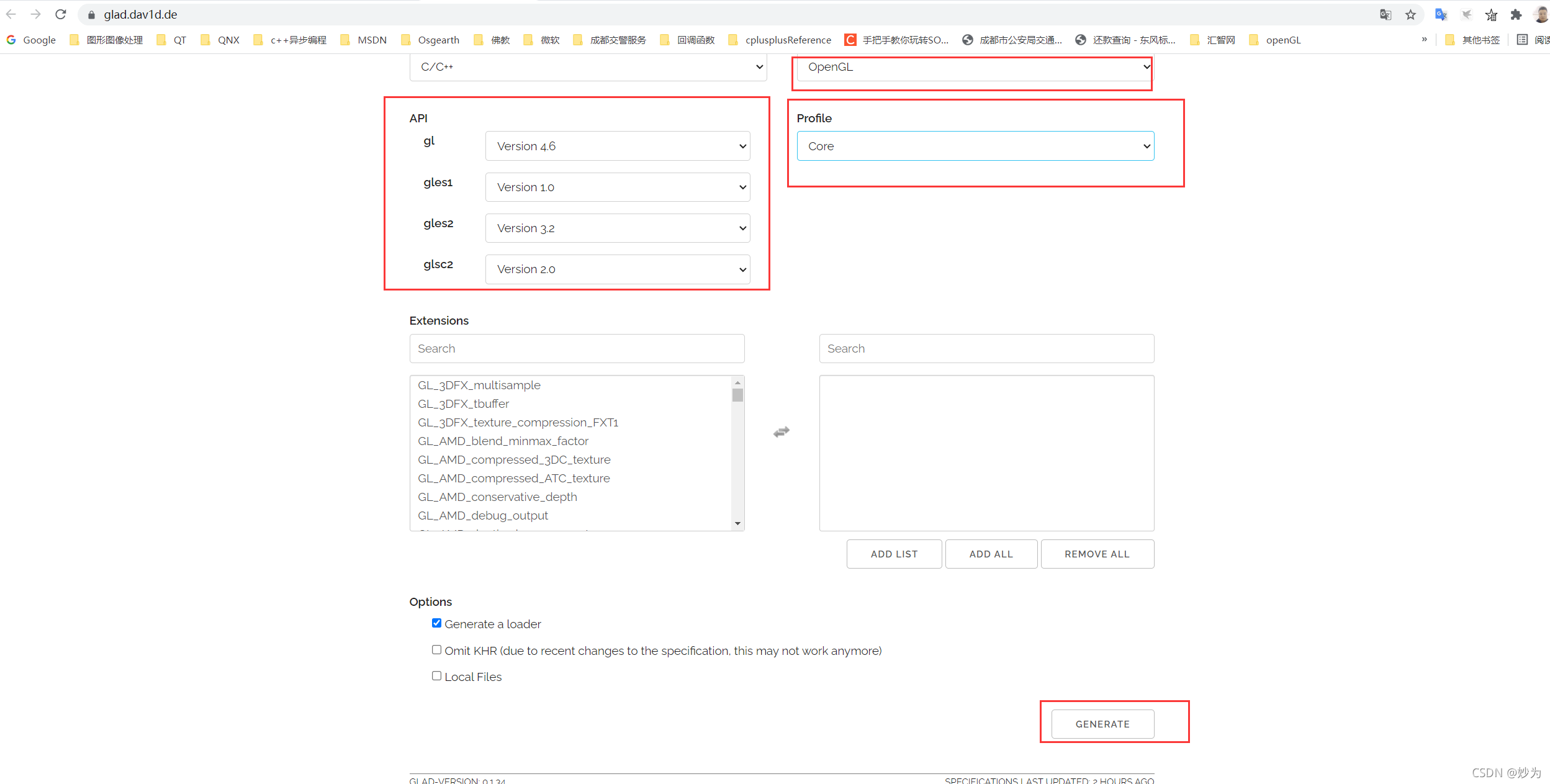Go back with the browser back arrow
Viewport: 1550px width, 784px height.
pyautogui.click(x=11, y=14)
